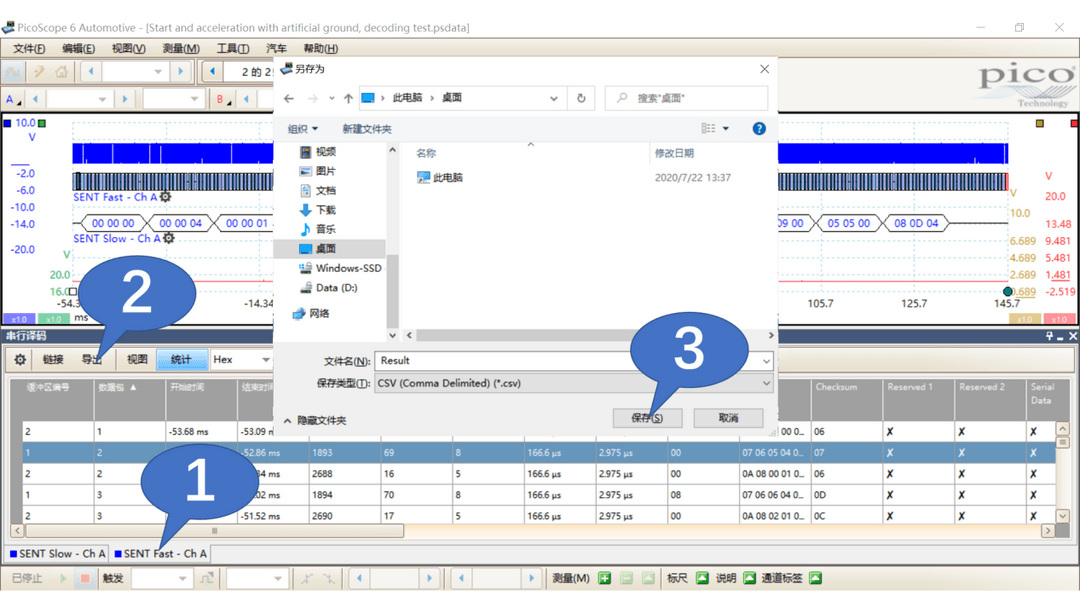1080x608 pixels.
Task: Open help in the Save As dialog
Action: [759, 129]
